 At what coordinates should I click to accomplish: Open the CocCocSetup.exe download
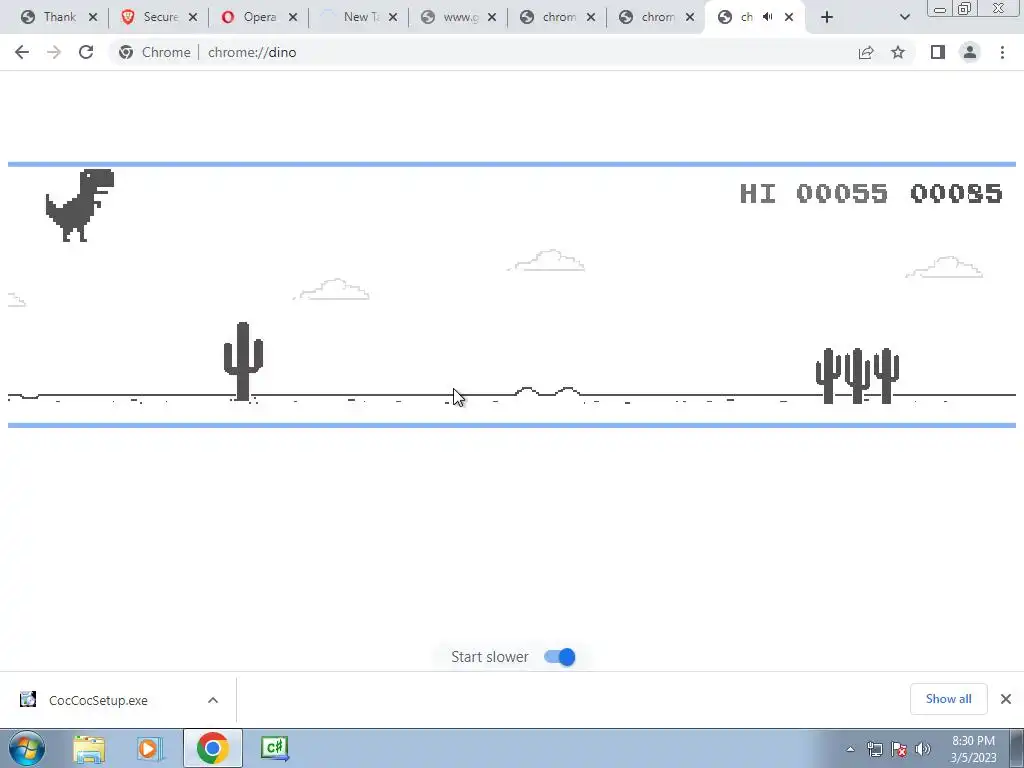[x=98, y=700]
